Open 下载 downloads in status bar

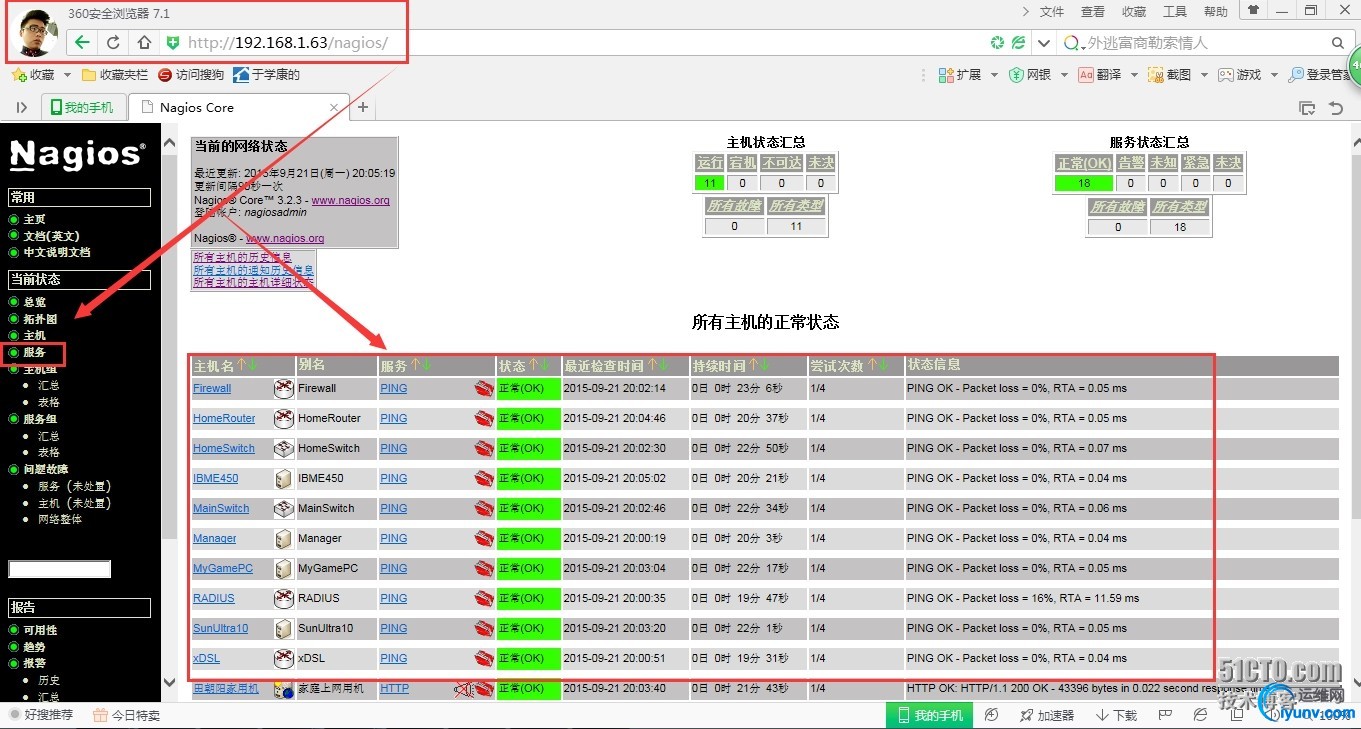1117,715
